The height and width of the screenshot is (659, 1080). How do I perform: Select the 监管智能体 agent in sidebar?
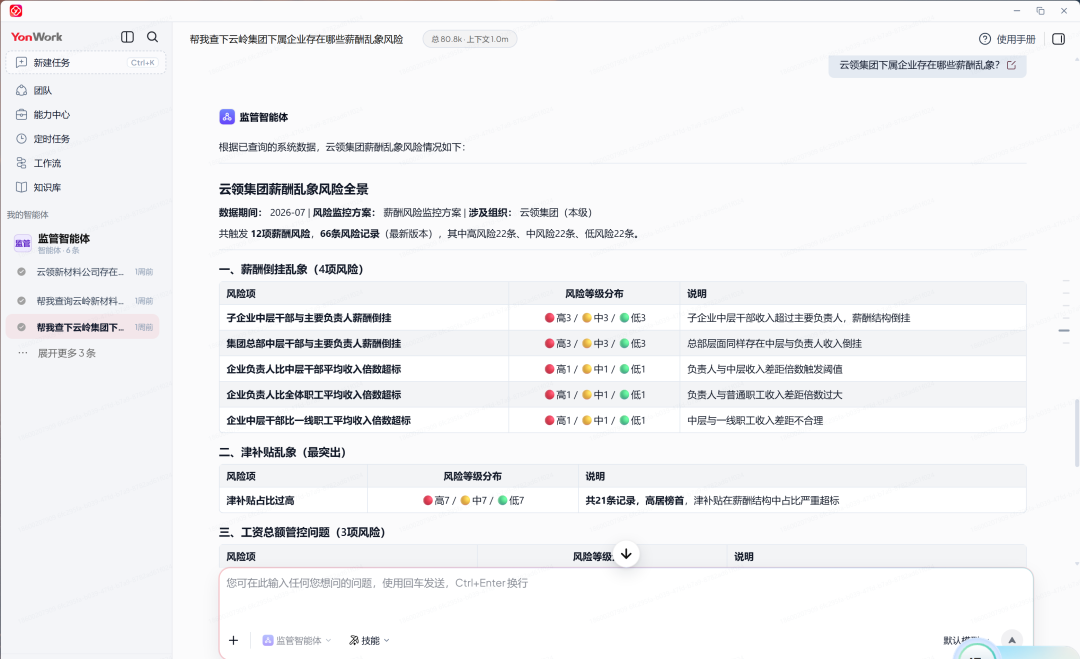[83, 242]
